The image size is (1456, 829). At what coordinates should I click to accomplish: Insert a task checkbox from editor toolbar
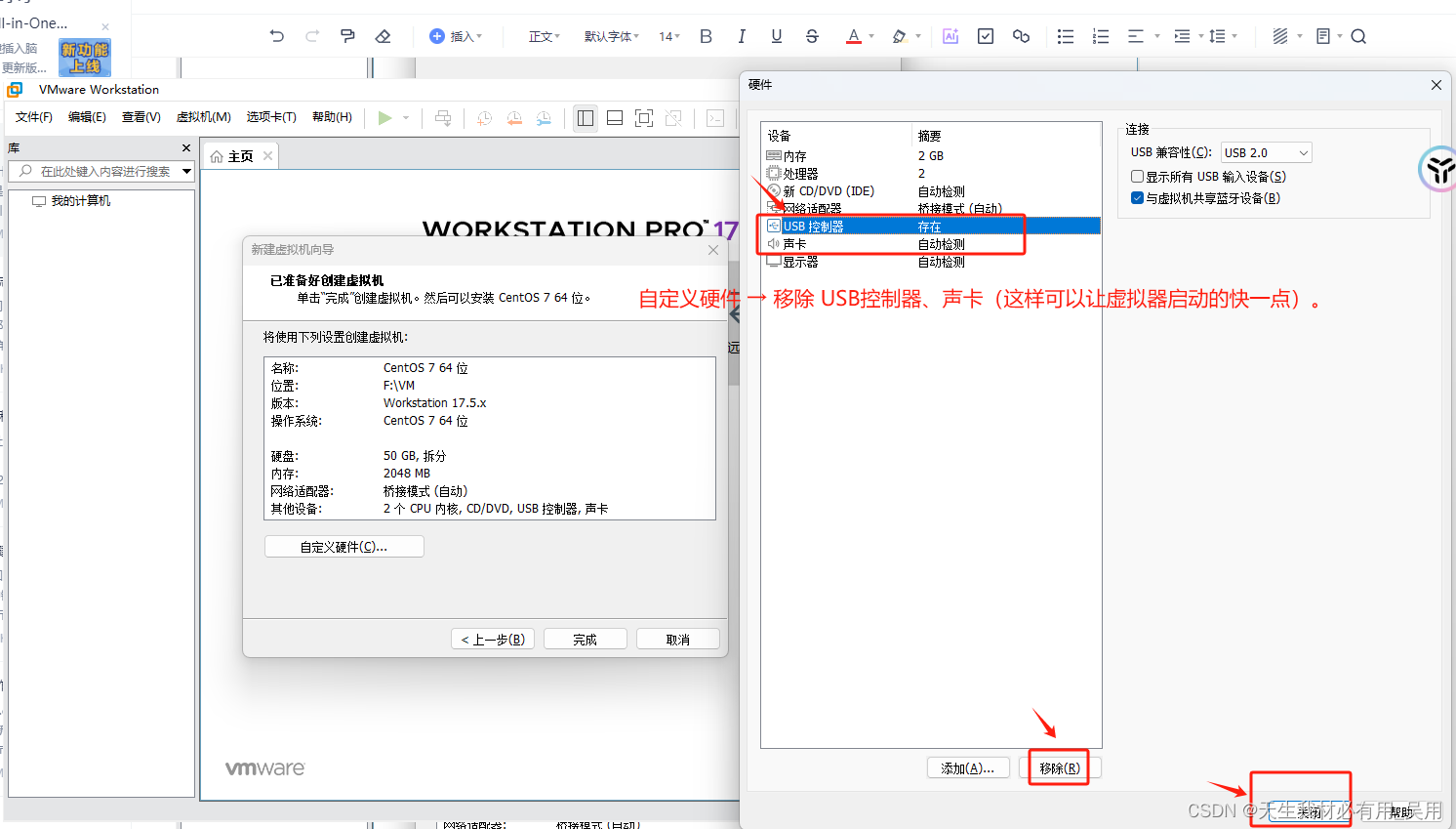click(986, 36)
